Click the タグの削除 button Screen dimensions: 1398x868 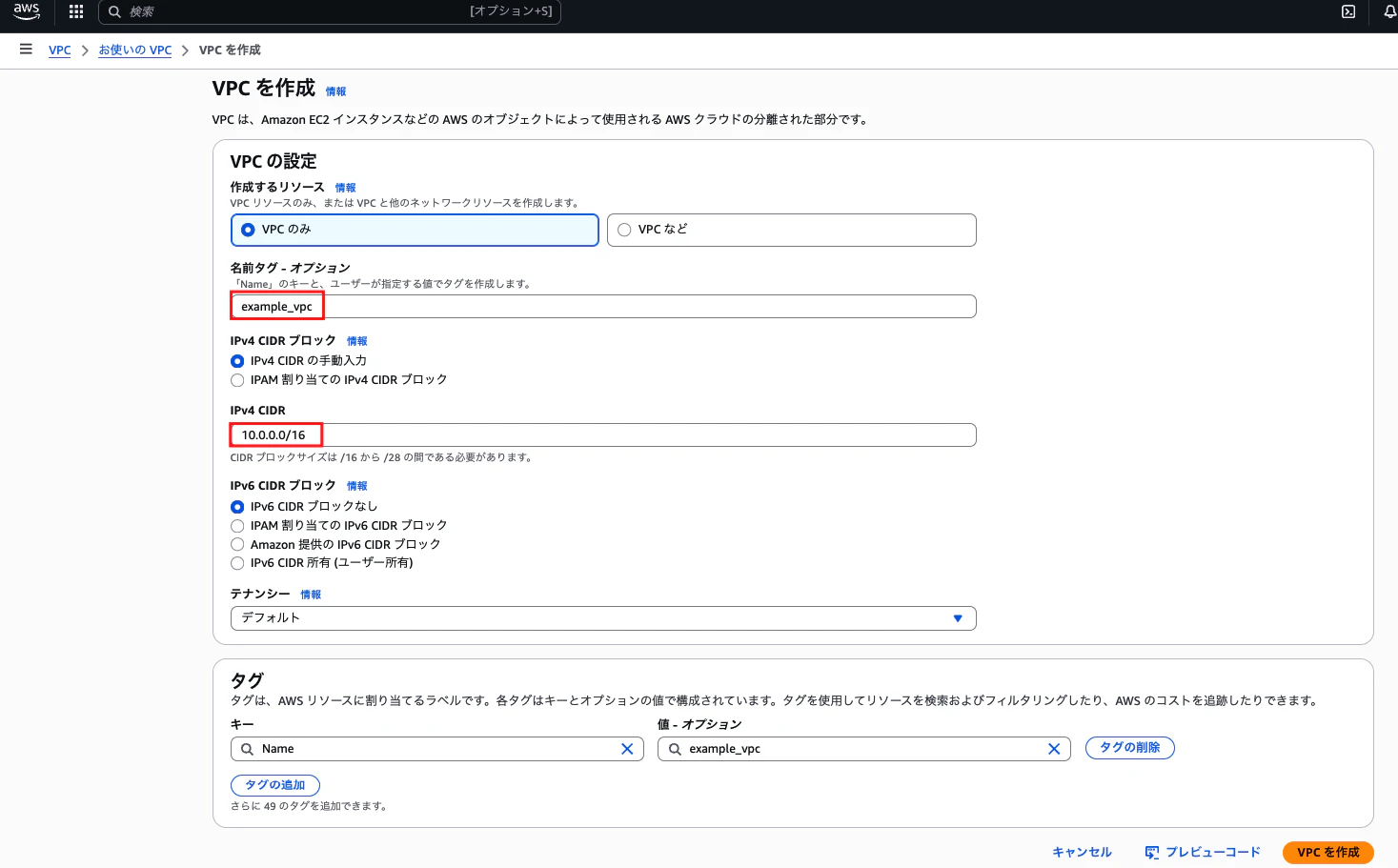coord(1130,748)
